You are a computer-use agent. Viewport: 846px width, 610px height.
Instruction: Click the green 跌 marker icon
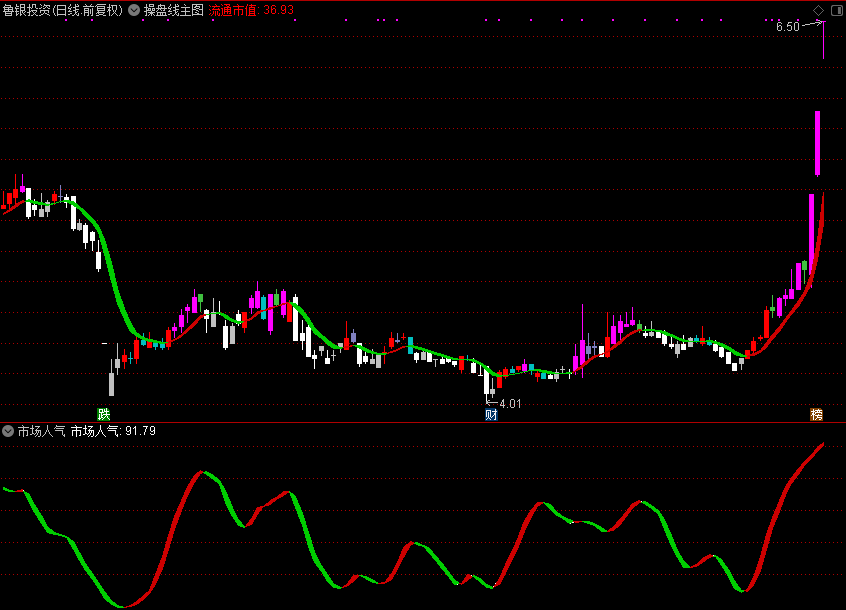(x=104, y=414)
